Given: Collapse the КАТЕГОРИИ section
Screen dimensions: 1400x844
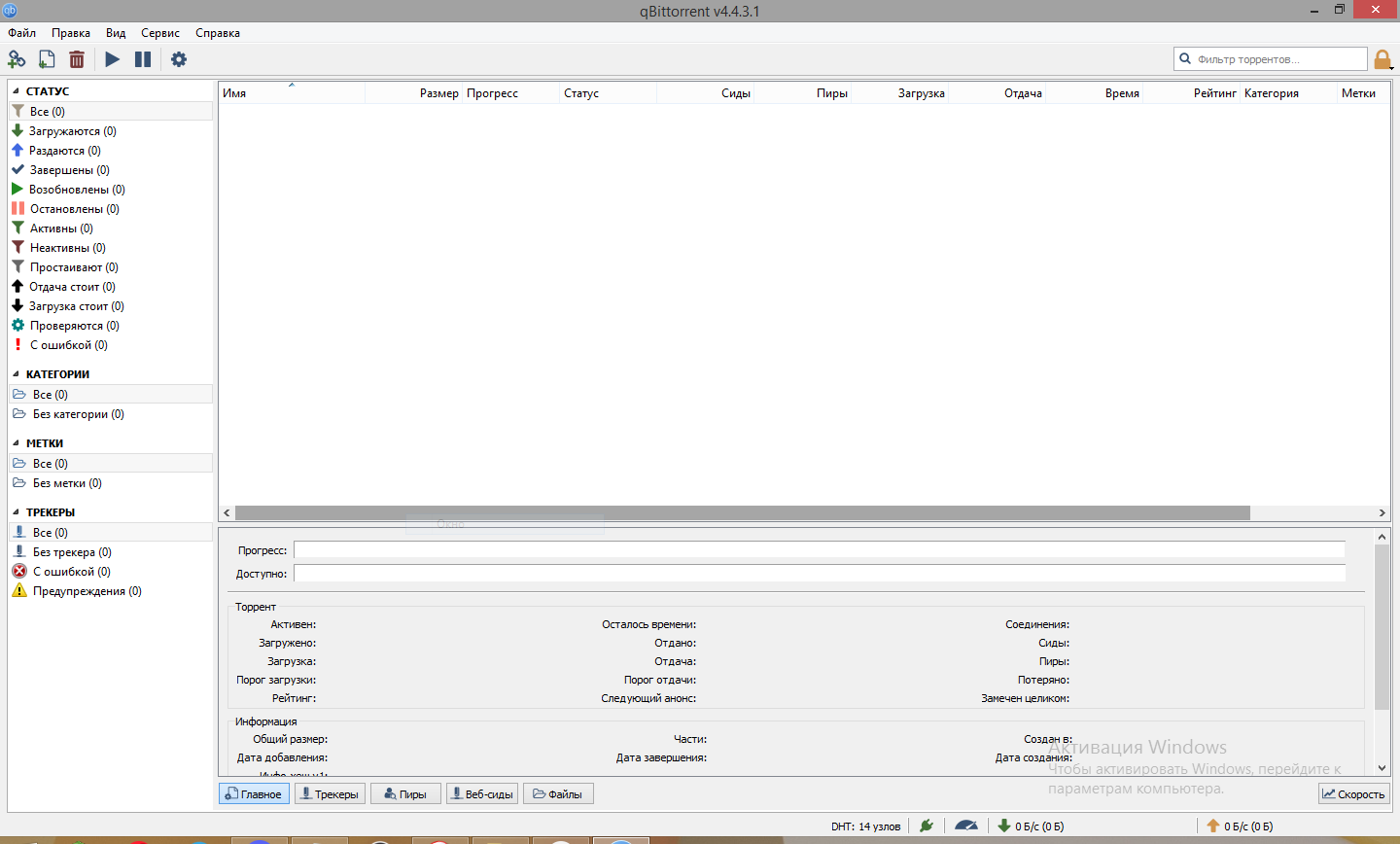Looking at the screenshot, I should tap(16, 374).
